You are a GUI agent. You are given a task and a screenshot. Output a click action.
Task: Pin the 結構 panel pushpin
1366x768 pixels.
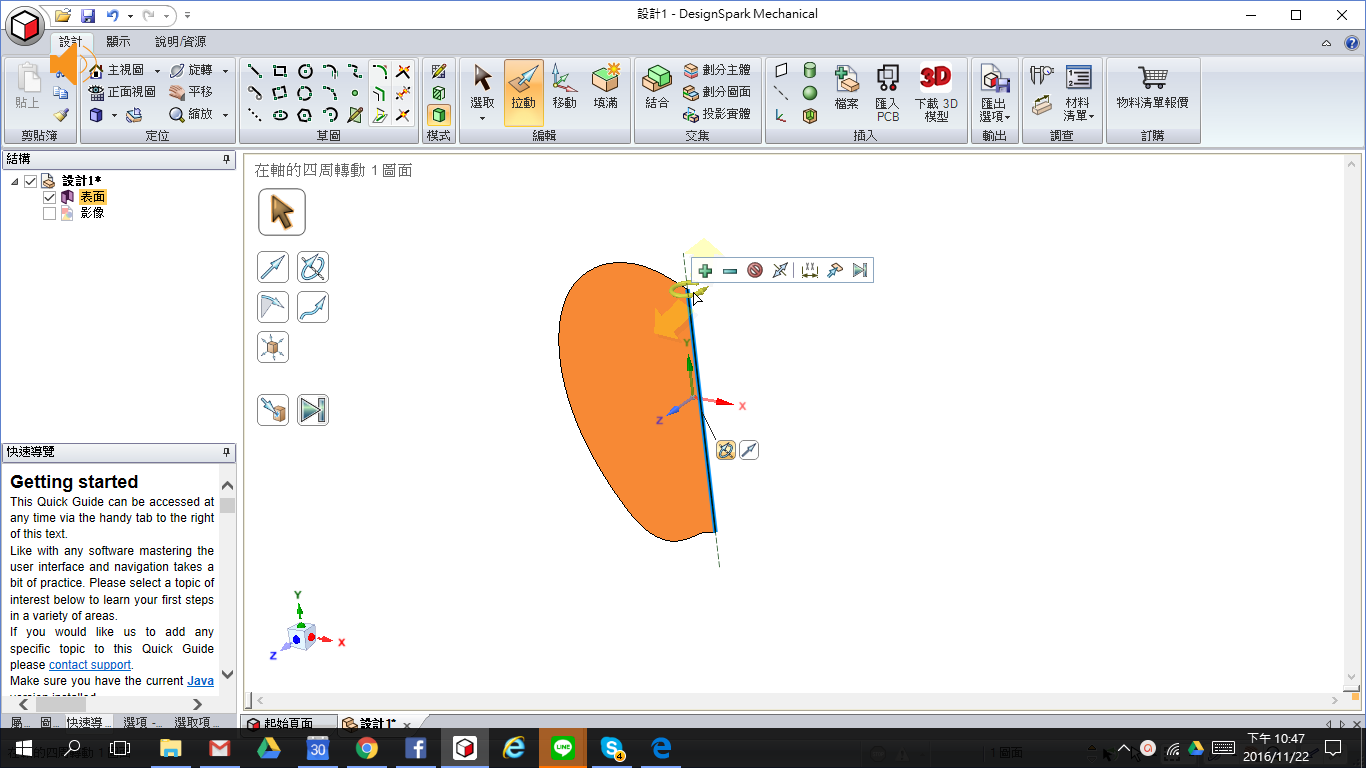point(226,159)
